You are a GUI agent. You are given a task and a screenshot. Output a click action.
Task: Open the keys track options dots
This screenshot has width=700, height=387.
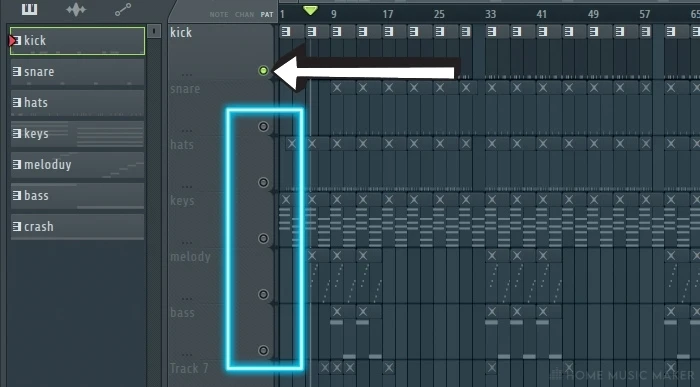(187, 243)
